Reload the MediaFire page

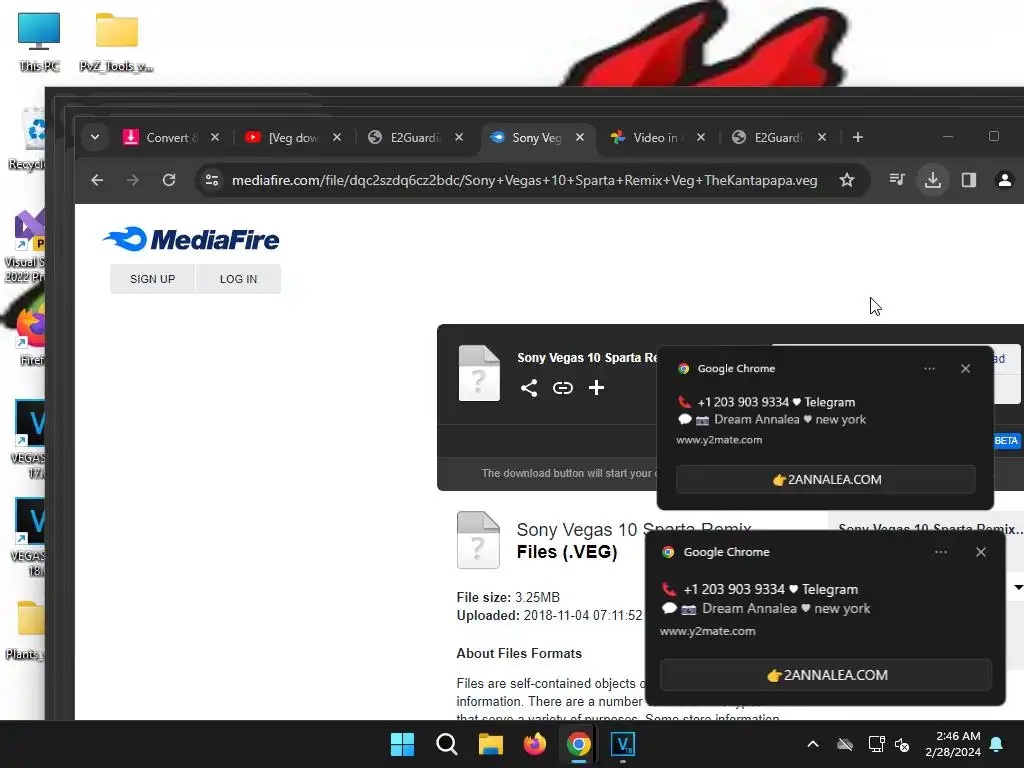pyautogui.click(x=169, y=180)
